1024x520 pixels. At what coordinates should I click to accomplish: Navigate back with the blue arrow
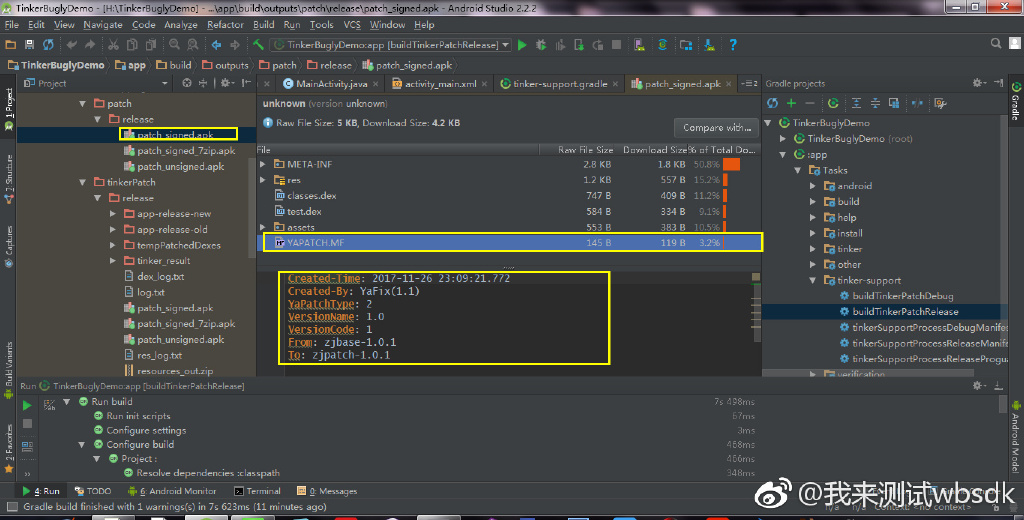tap(216, 44)
